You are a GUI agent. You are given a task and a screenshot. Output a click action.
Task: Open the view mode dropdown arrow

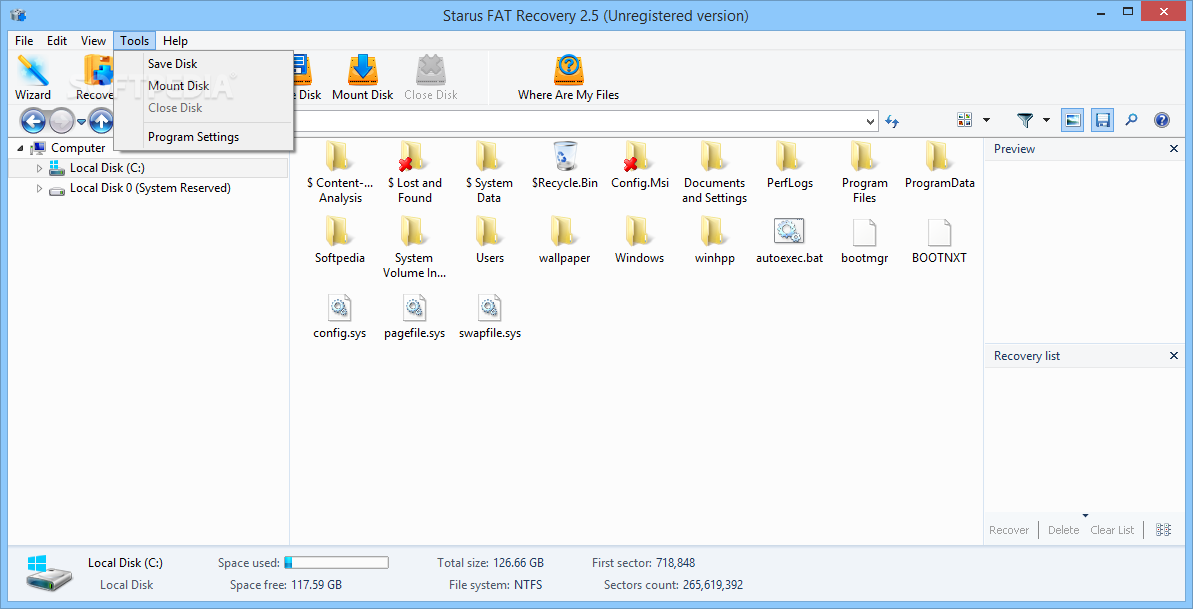coord(986,120)
